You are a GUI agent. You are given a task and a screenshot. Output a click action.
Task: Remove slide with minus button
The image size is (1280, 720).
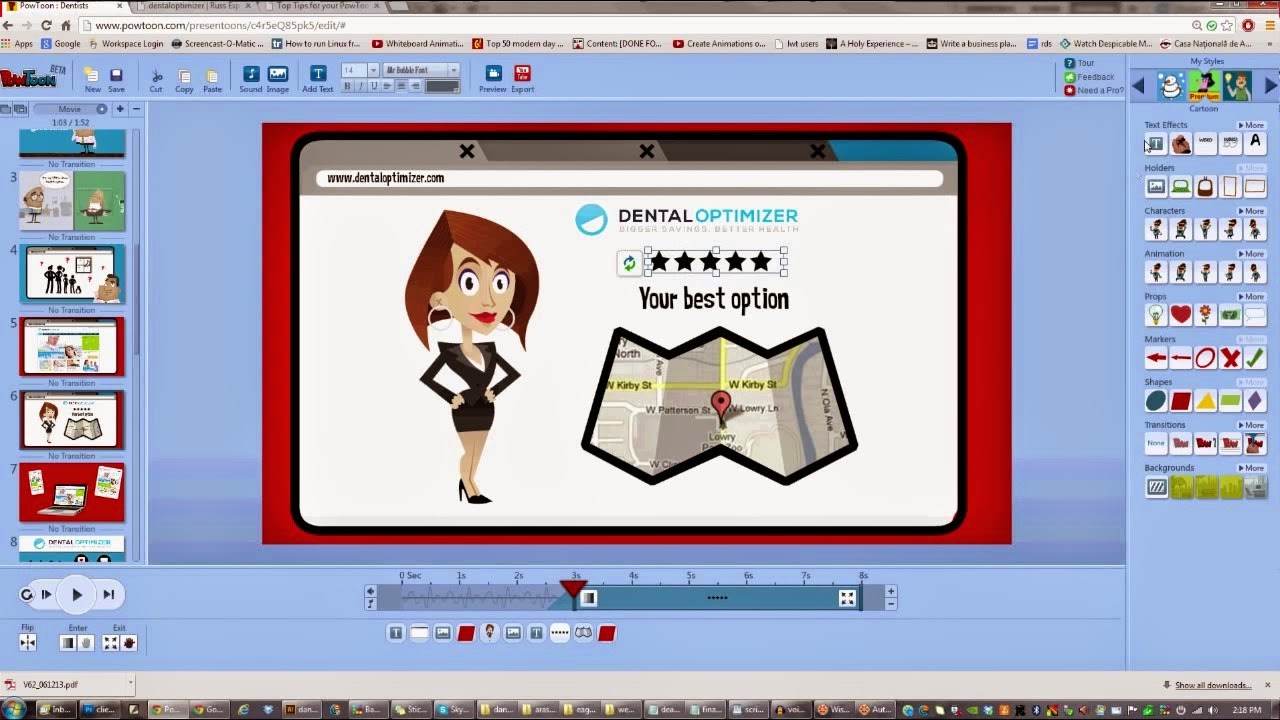(x=135, y=109)
